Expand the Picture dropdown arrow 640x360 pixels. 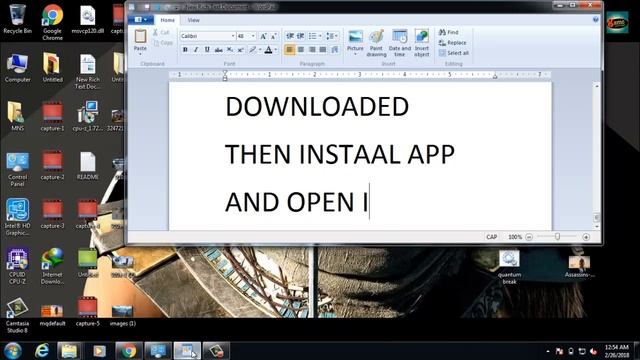point(355,54)
